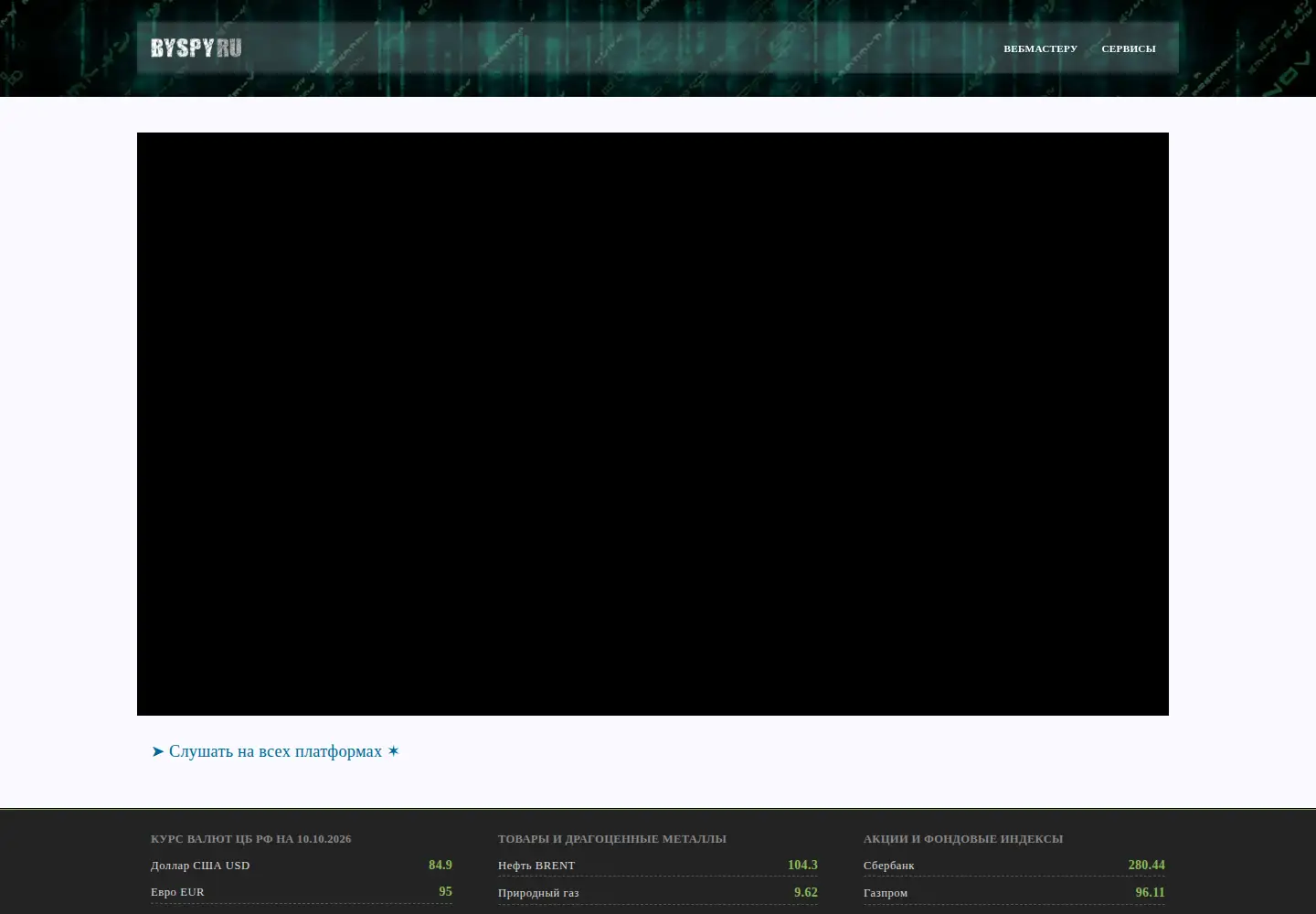Click the dollar rate value 84.9
Screen dimensions: 1316x914
(x=440, y=865)
